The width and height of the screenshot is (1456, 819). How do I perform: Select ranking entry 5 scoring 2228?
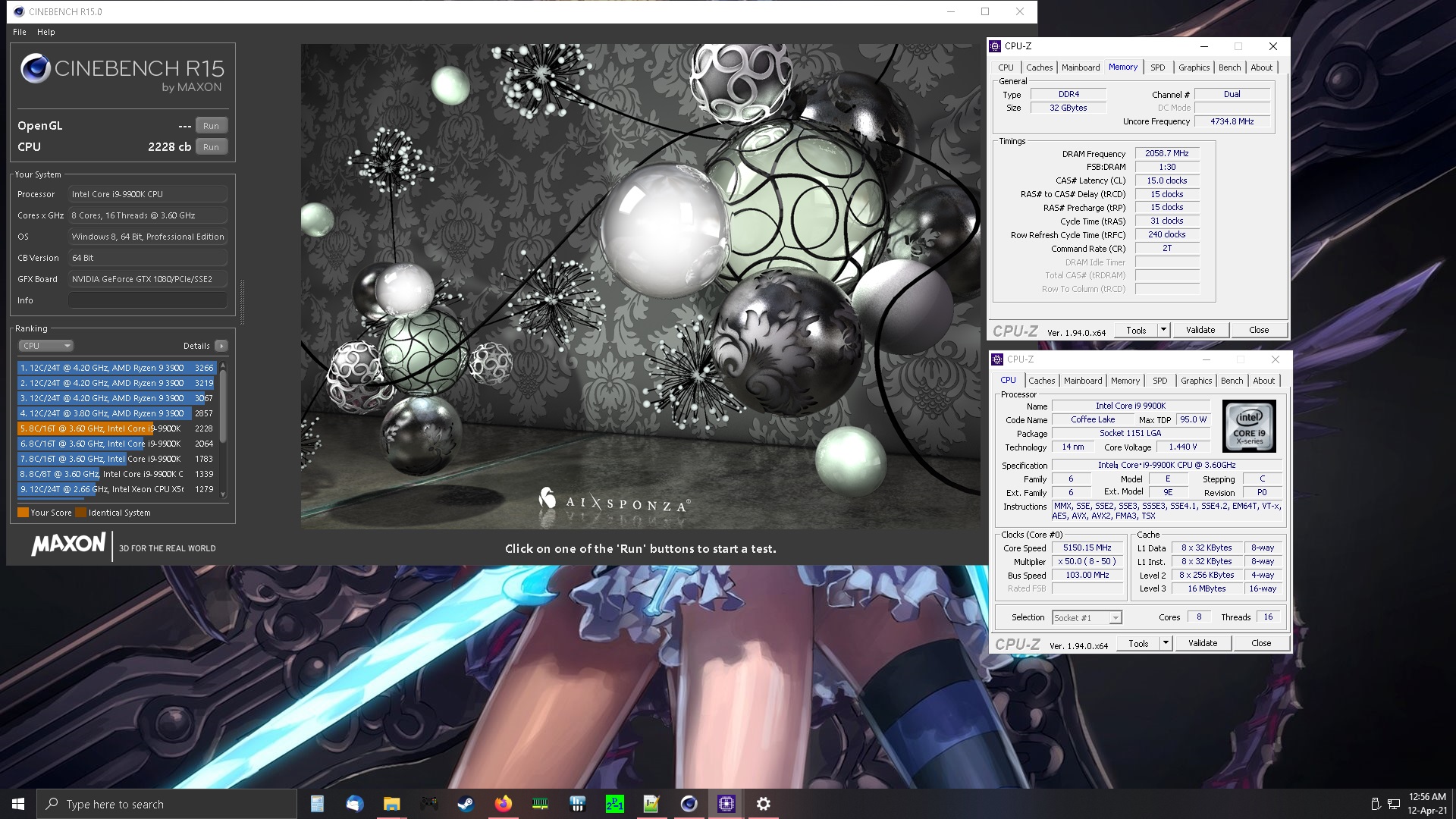coord(118,428)
